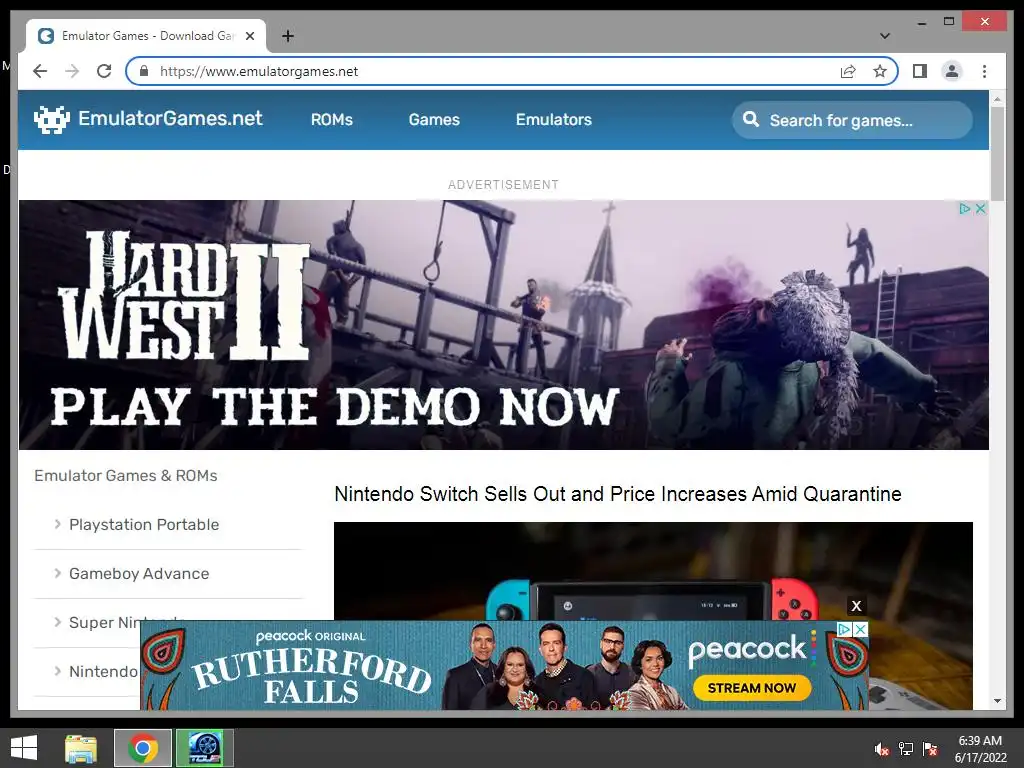Open the TDU2 racing app on taskbar

tap(205, 748)
